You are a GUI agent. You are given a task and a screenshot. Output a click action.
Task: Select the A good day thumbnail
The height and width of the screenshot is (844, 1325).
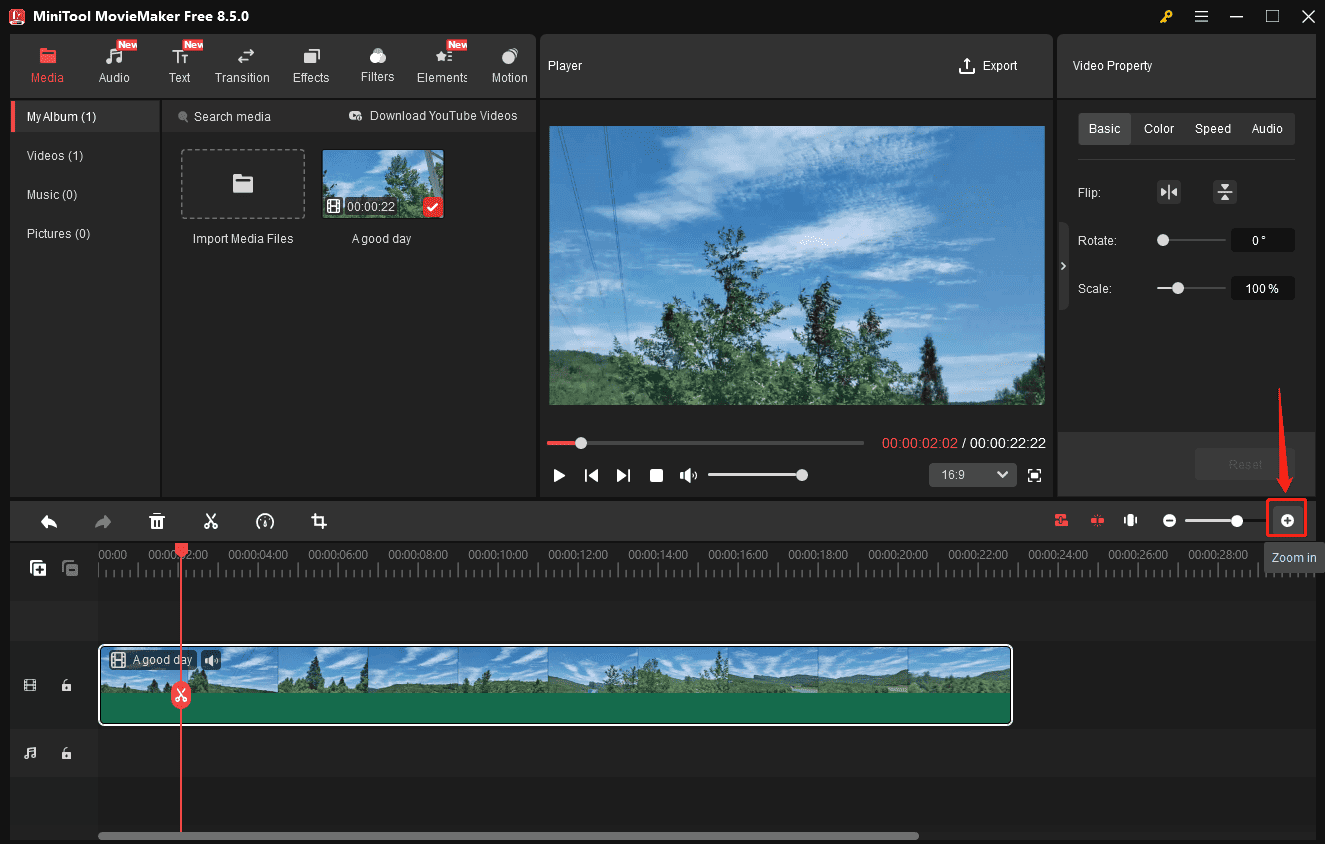(382, 183)
